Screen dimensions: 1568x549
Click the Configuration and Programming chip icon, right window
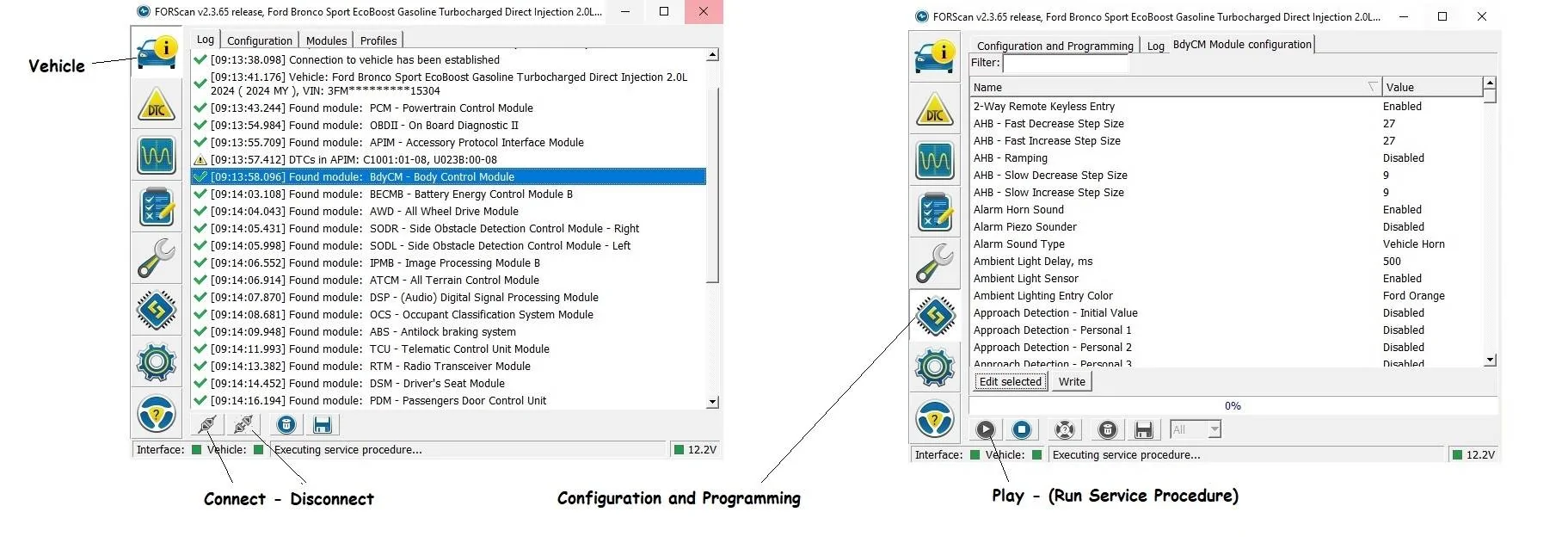pyautogui.click(x=934, y=316)
